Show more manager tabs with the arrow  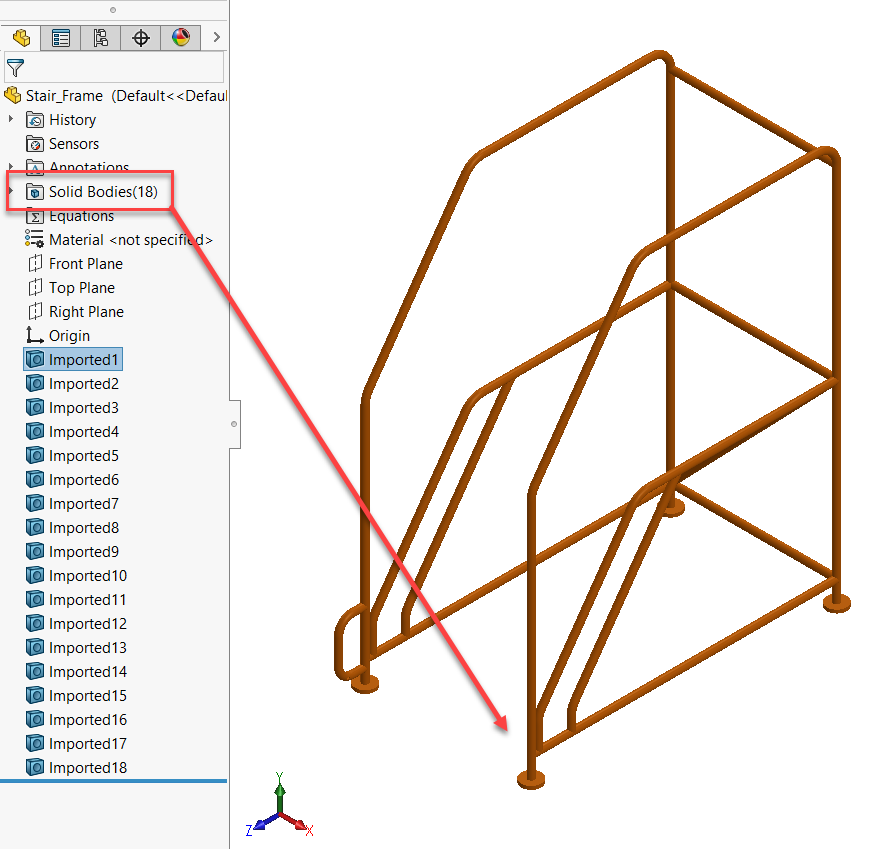point(217,37)
